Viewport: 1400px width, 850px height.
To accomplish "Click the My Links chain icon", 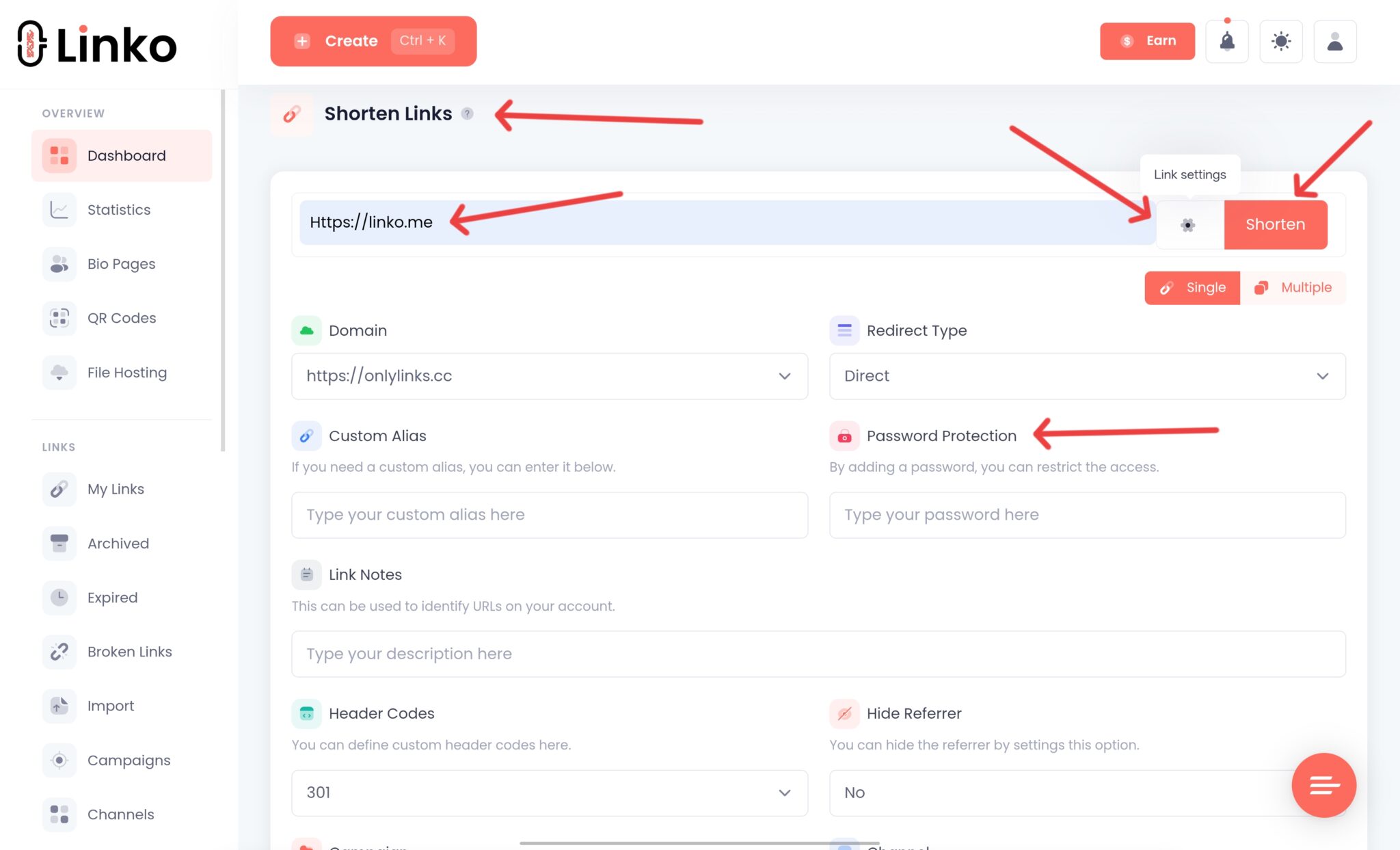I will point(59,489).
